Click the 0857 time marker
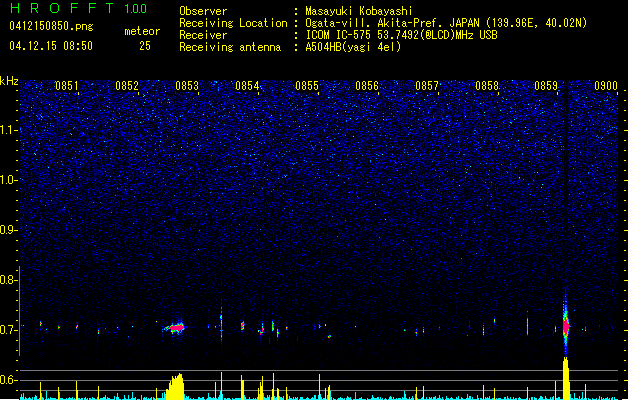This screenshot has height=400, width=629. pyautogui.click(x=427, y=86)
